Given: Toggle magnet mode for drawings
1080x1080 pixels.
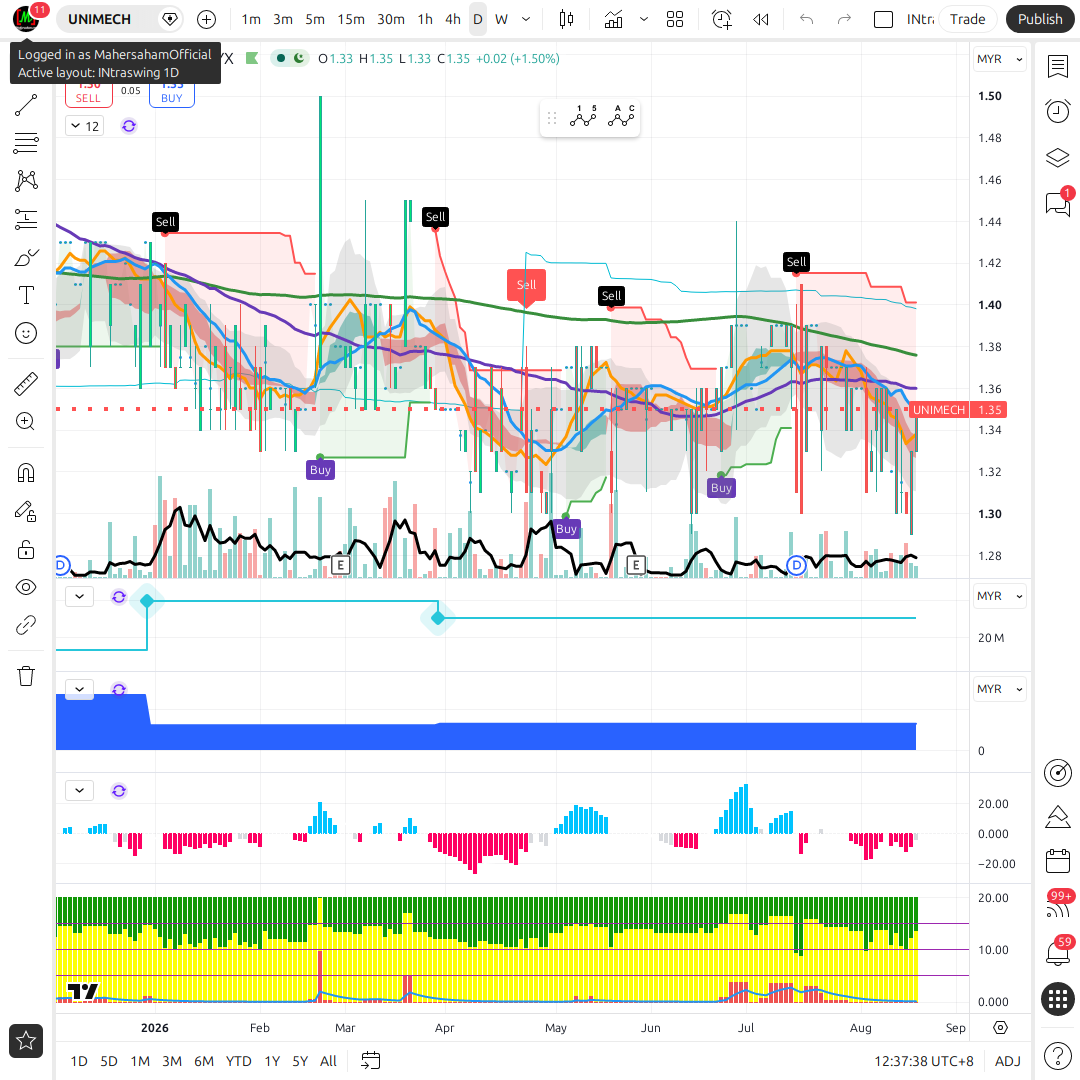Looking at the screenshot, I should point(25,473).
